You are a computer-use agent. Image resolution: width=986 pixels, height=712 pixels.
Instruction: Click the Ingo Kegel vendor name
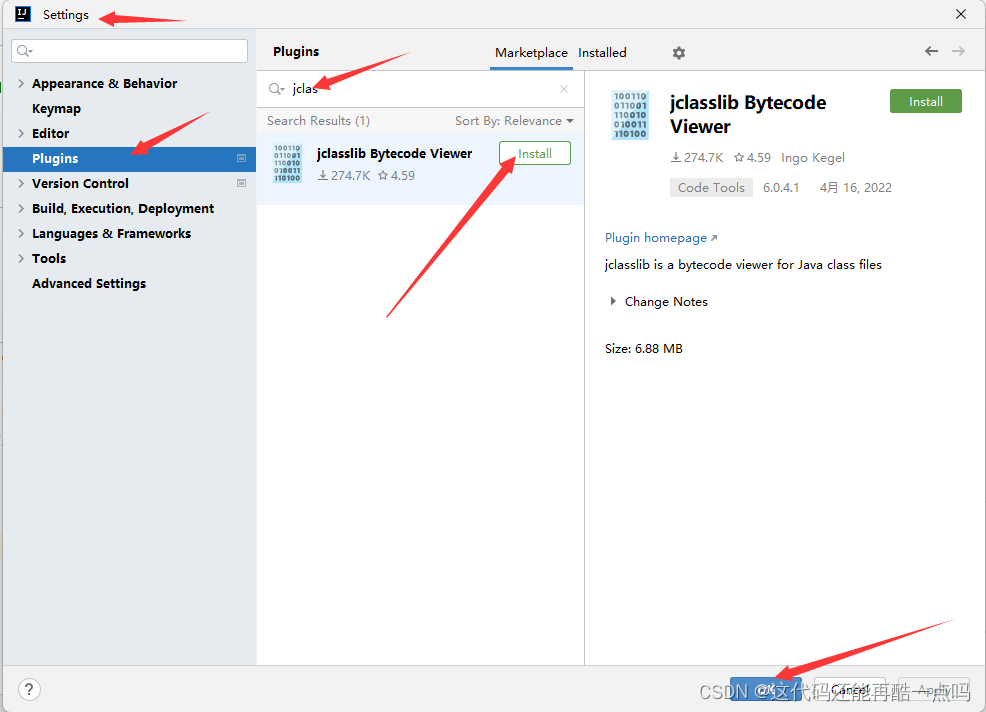(x=812, y=158)
